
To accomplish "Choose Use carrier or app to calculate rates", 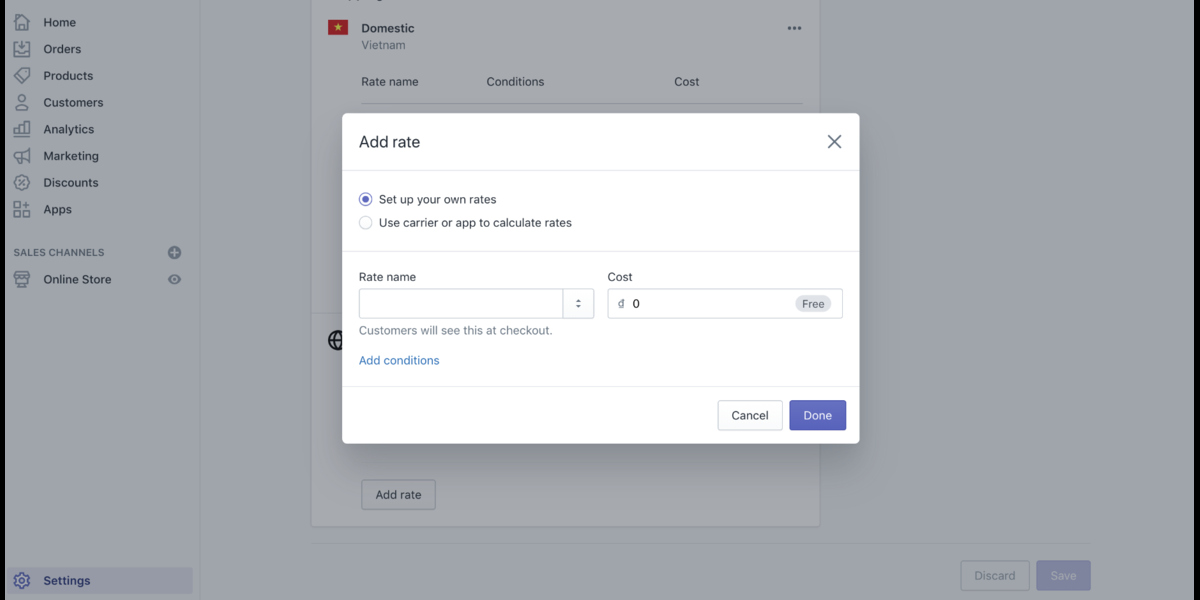I will pos(365,222).
